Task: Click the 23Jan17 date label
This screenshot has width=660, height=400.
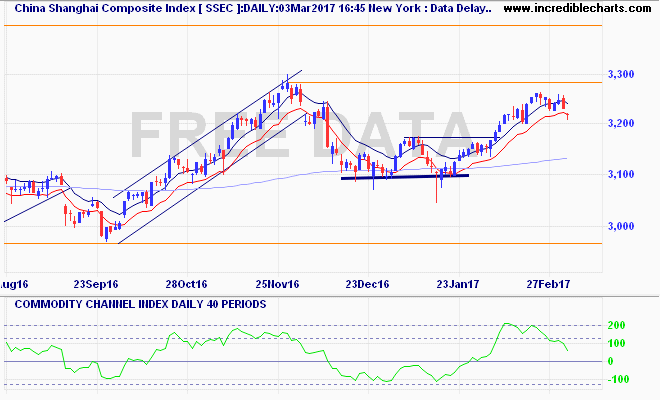Action: pyautogui.click(x=458, y=284)
